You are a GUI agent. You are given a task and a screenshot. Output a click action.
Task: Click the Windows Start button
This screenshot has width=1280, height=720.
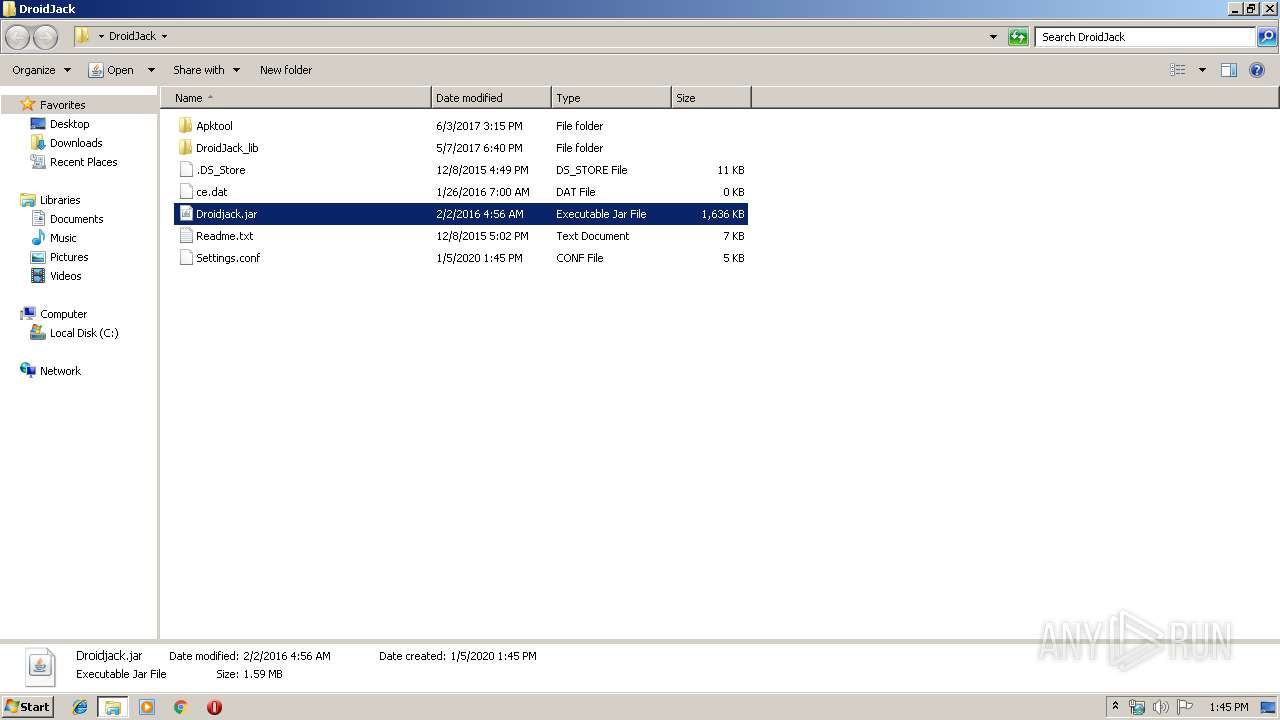(28, 706)
